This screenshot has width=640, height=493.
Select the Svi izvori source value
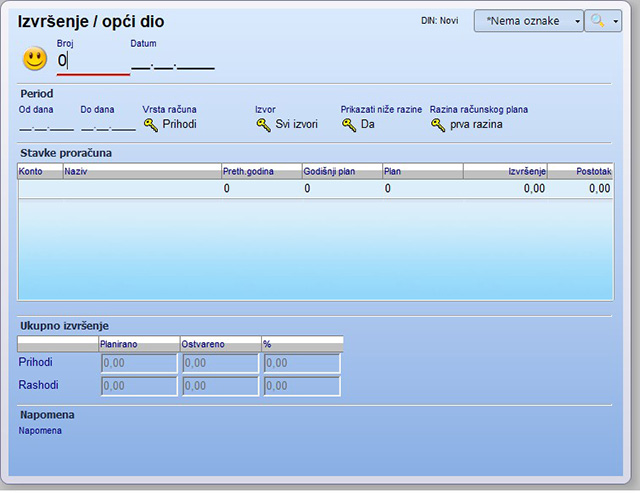[x=296, y=124]
